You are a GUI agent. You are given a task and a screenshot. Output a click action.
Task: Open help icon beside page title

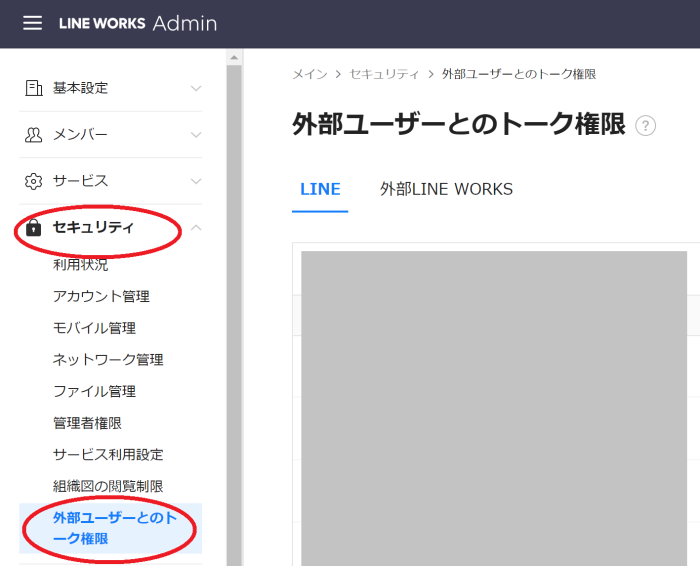(646, 126)
